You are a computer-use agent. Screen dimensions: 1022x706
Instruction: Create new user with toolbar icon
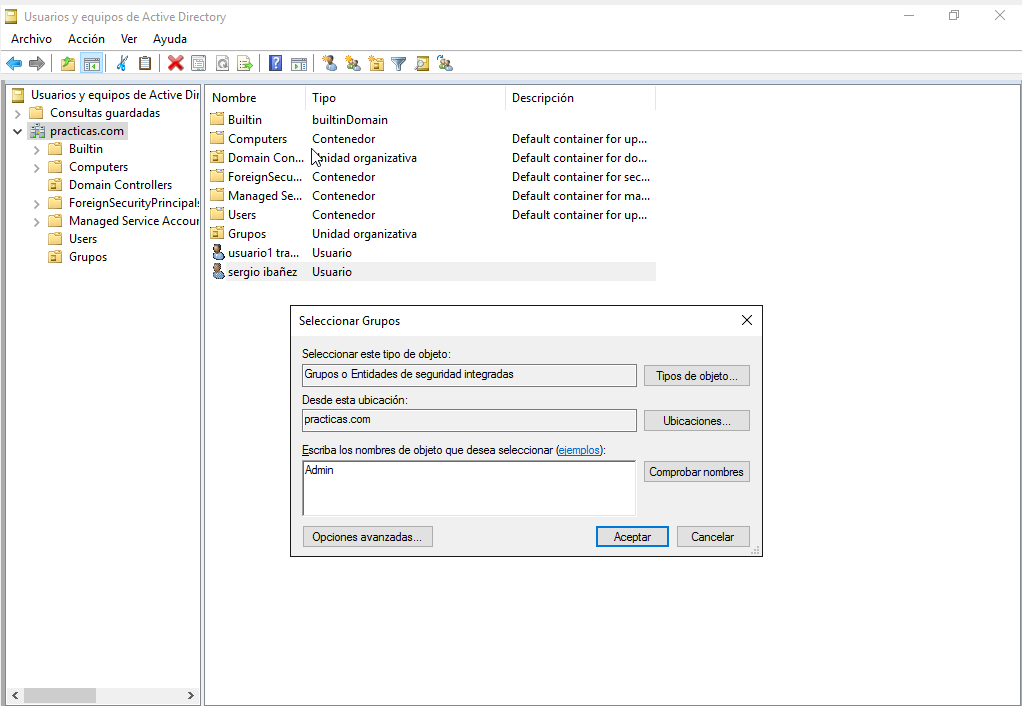pos(329,64)
